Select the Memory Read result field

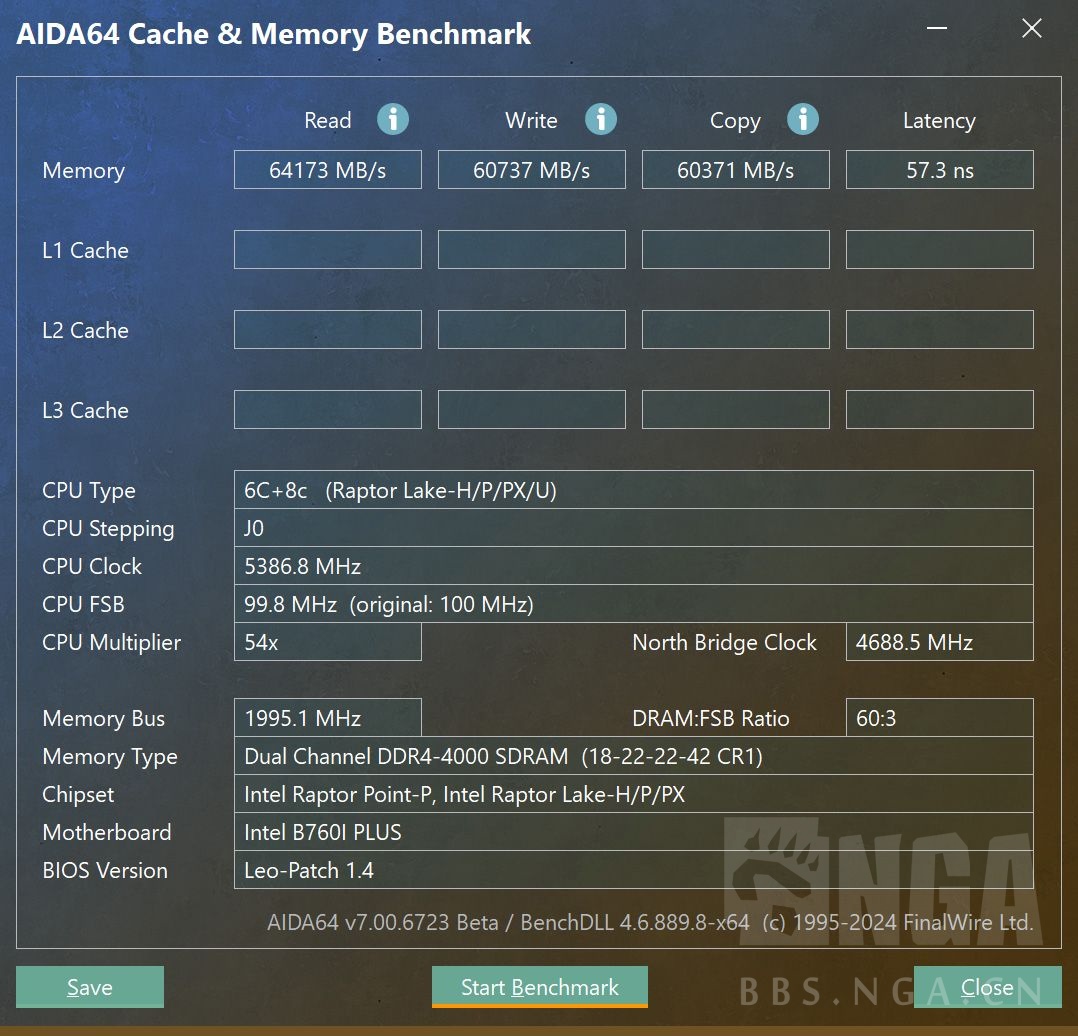click(327, 170)
